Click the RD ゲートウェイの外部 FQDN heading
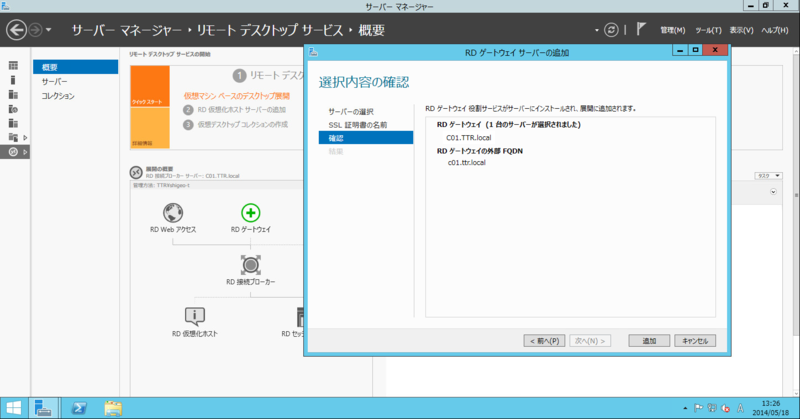Viewport: 800px width, 419px height. click(480, 151)
